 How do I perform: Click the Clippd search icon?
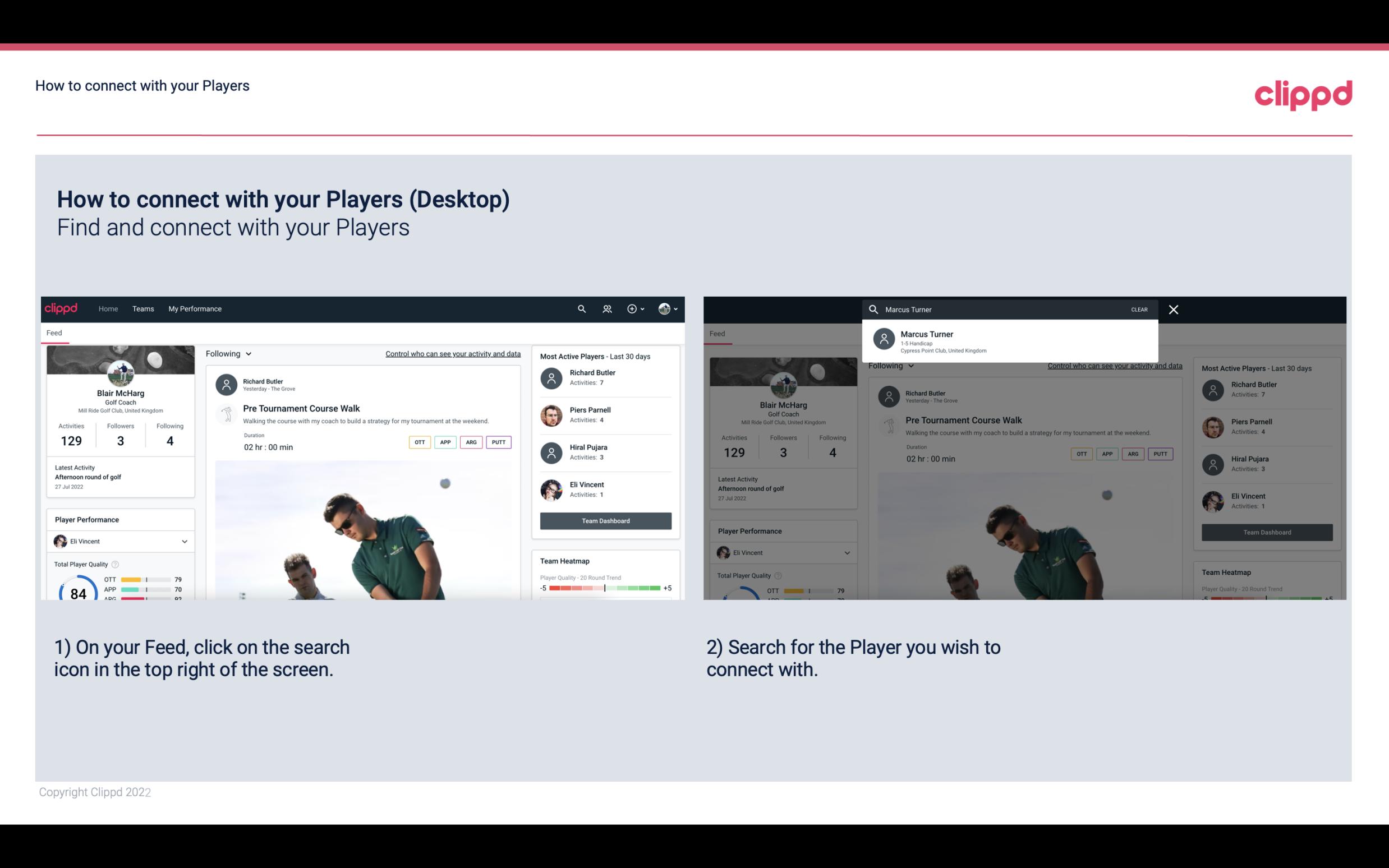(x=579, y=309)
